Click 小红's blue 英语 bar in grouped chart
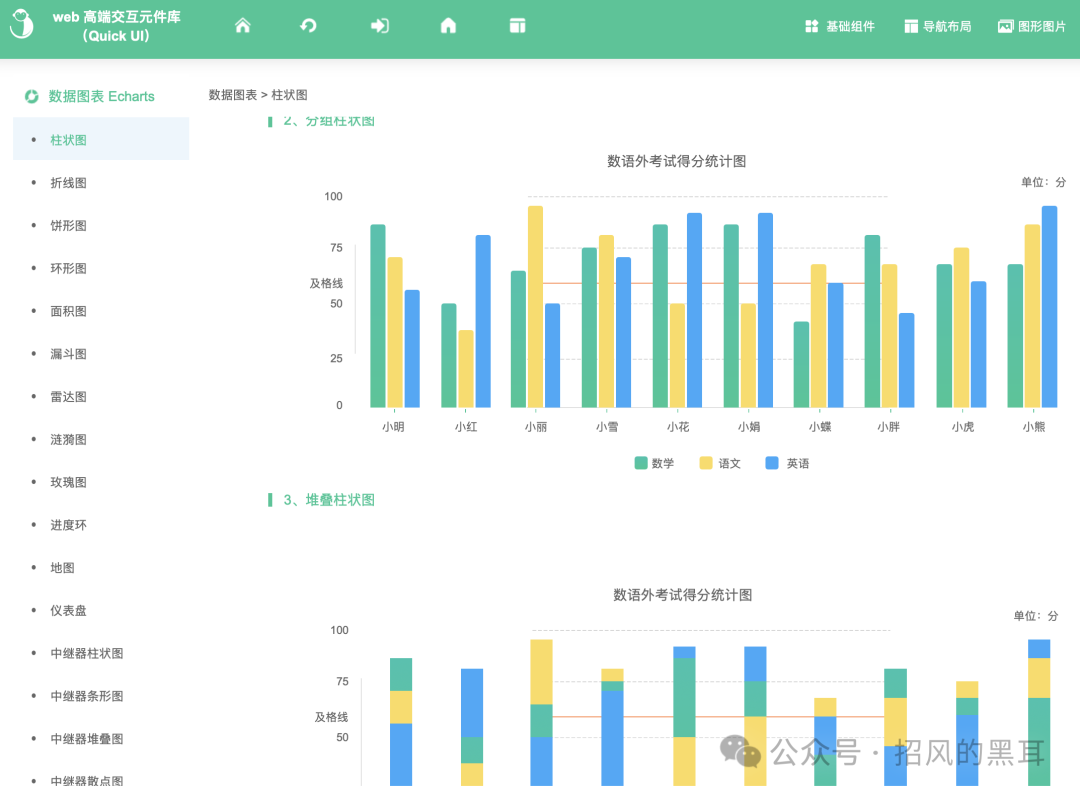 pyautogui.click(x=483, y=322)
